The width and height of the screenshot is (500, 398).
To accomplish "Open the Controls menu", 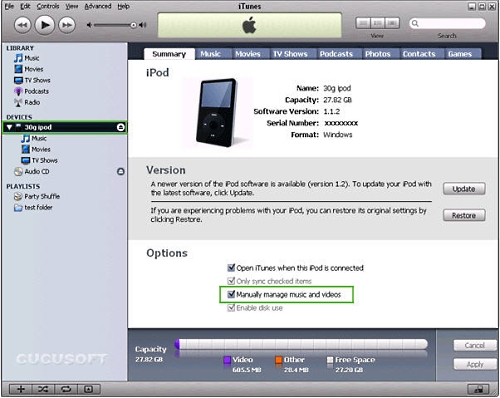I will [x=48, y=6].
